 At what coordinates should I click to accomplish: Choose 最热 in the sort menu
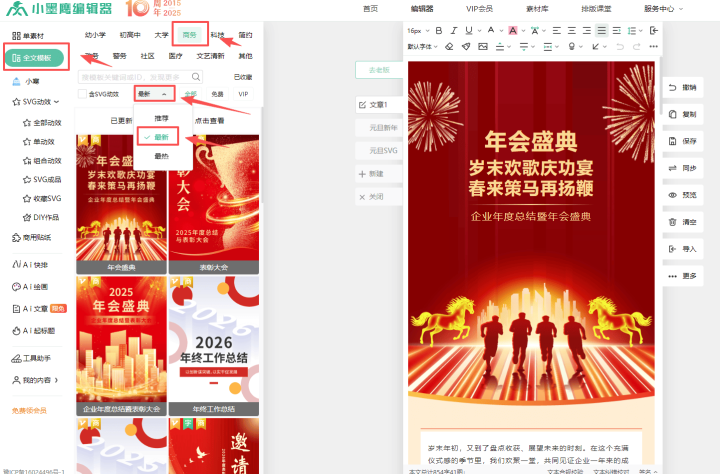tap(162, 157)
